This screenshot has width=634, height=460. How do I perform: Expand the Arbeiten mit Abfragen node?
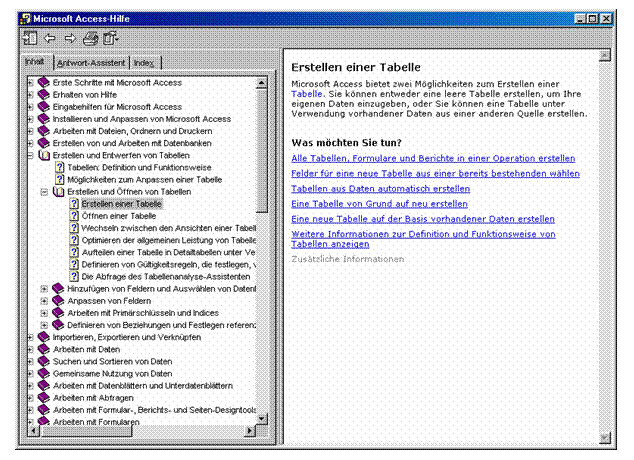[x=30, y=398]
